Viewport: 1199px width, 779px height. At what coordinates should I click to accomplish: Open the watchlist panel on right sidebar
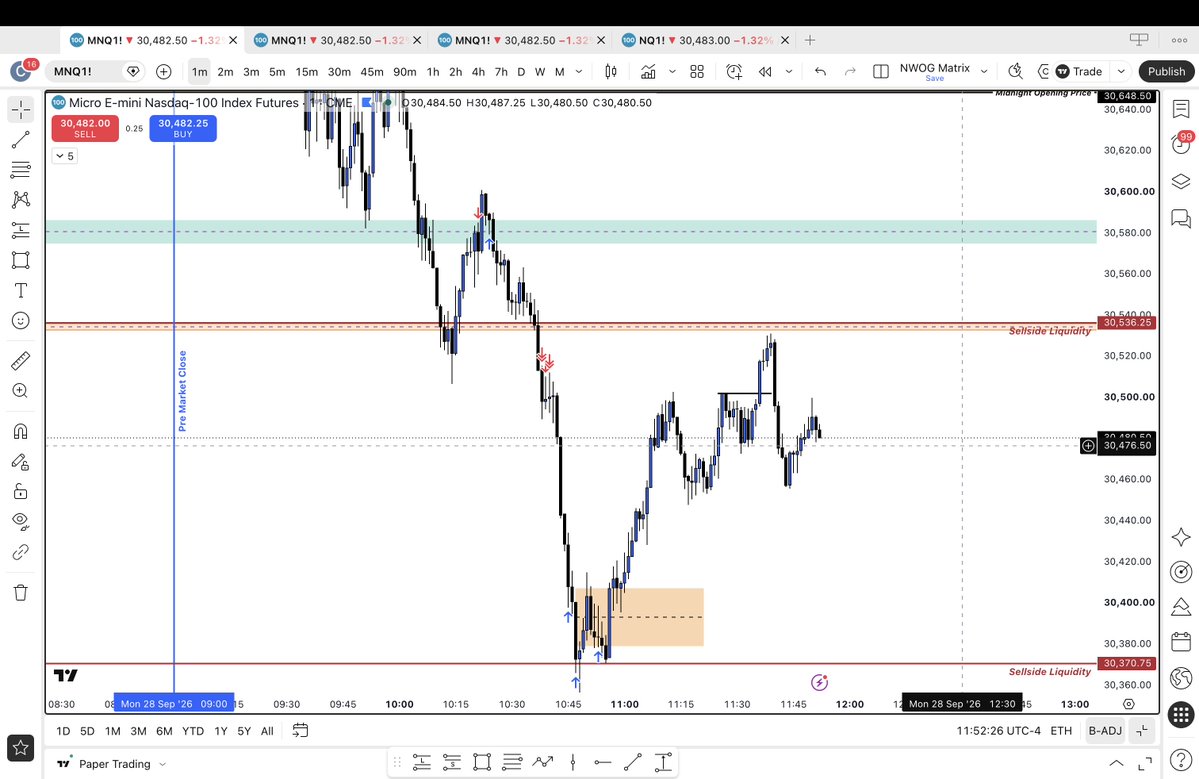click(1181, 109)
